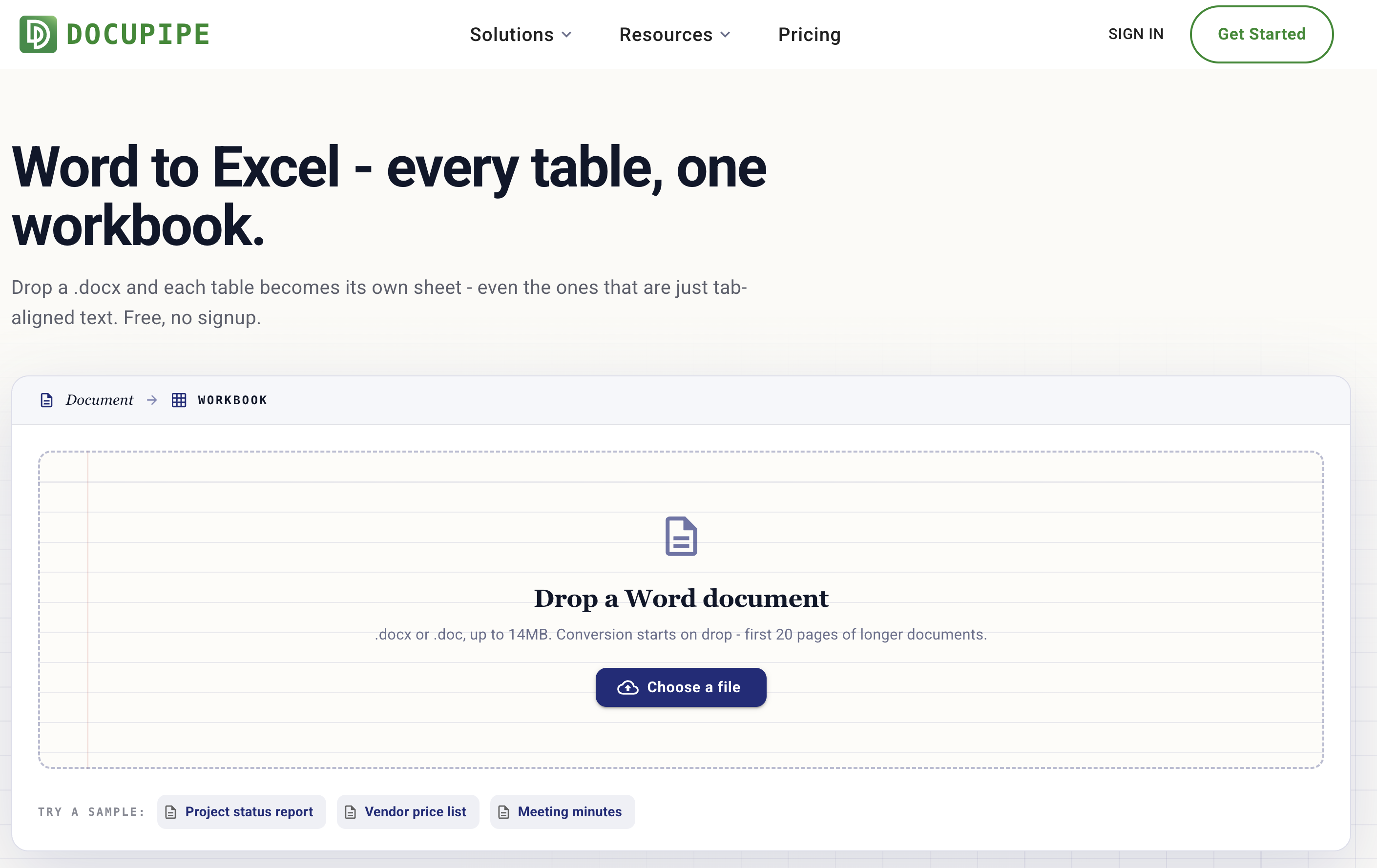Click the Choose a file button
Image resolution: width=1377 pixels, height=868 pixels.
(681, 687)
